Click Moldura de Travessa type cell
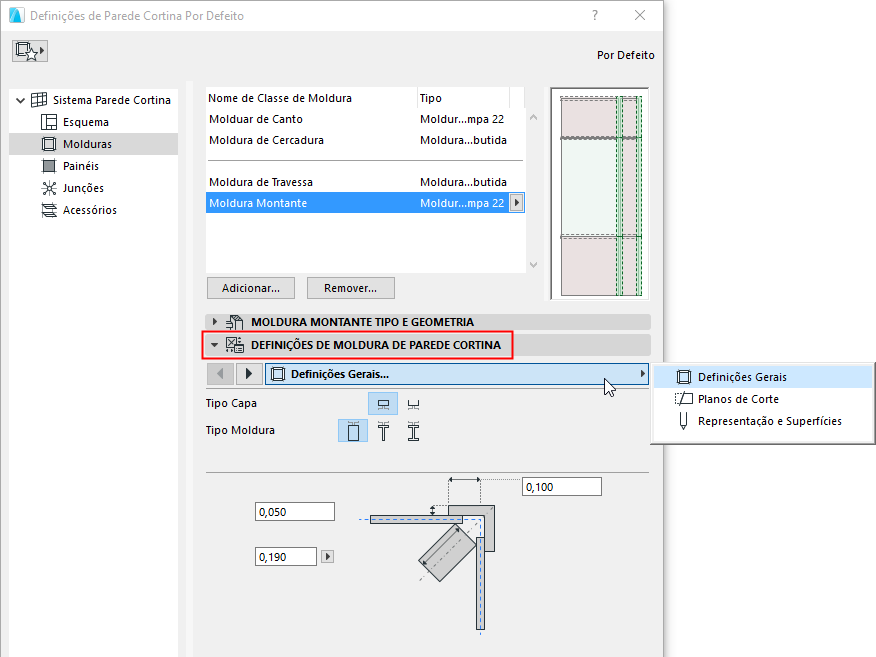Screen dimensions: 876x657 pos(463,182)
